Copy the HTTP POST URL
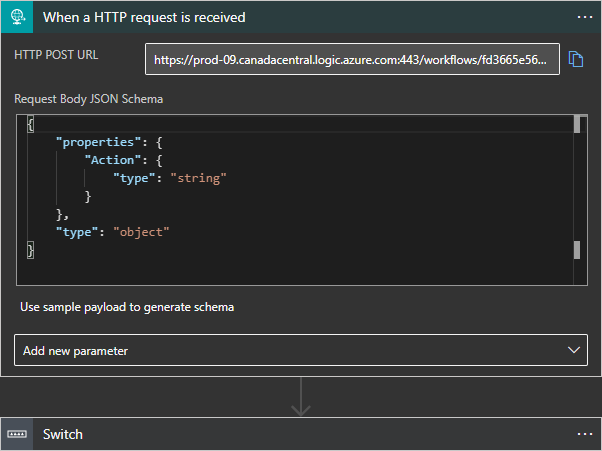Screen dimensions: 602x451 [575, 59]
